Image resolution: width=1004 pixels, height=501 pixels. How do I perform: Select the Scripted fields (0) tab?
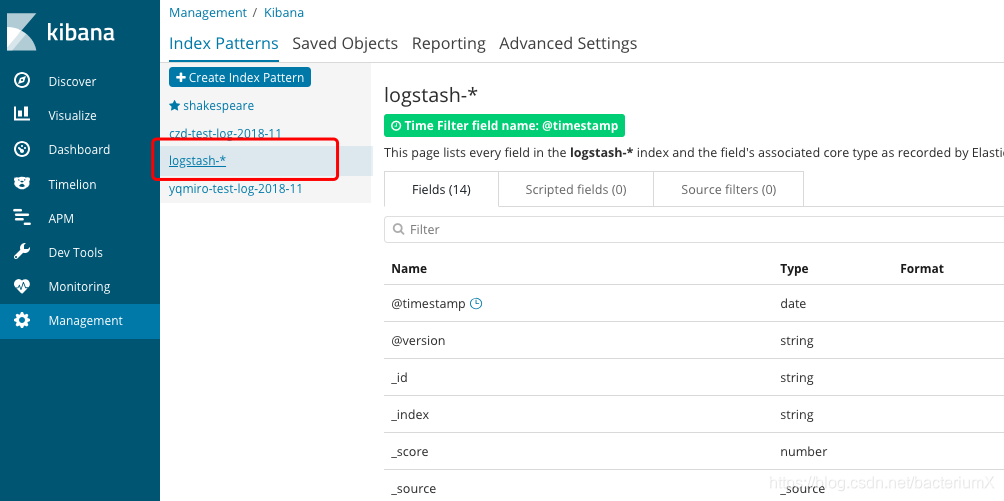pyautogui.click(x=576, y=190)
